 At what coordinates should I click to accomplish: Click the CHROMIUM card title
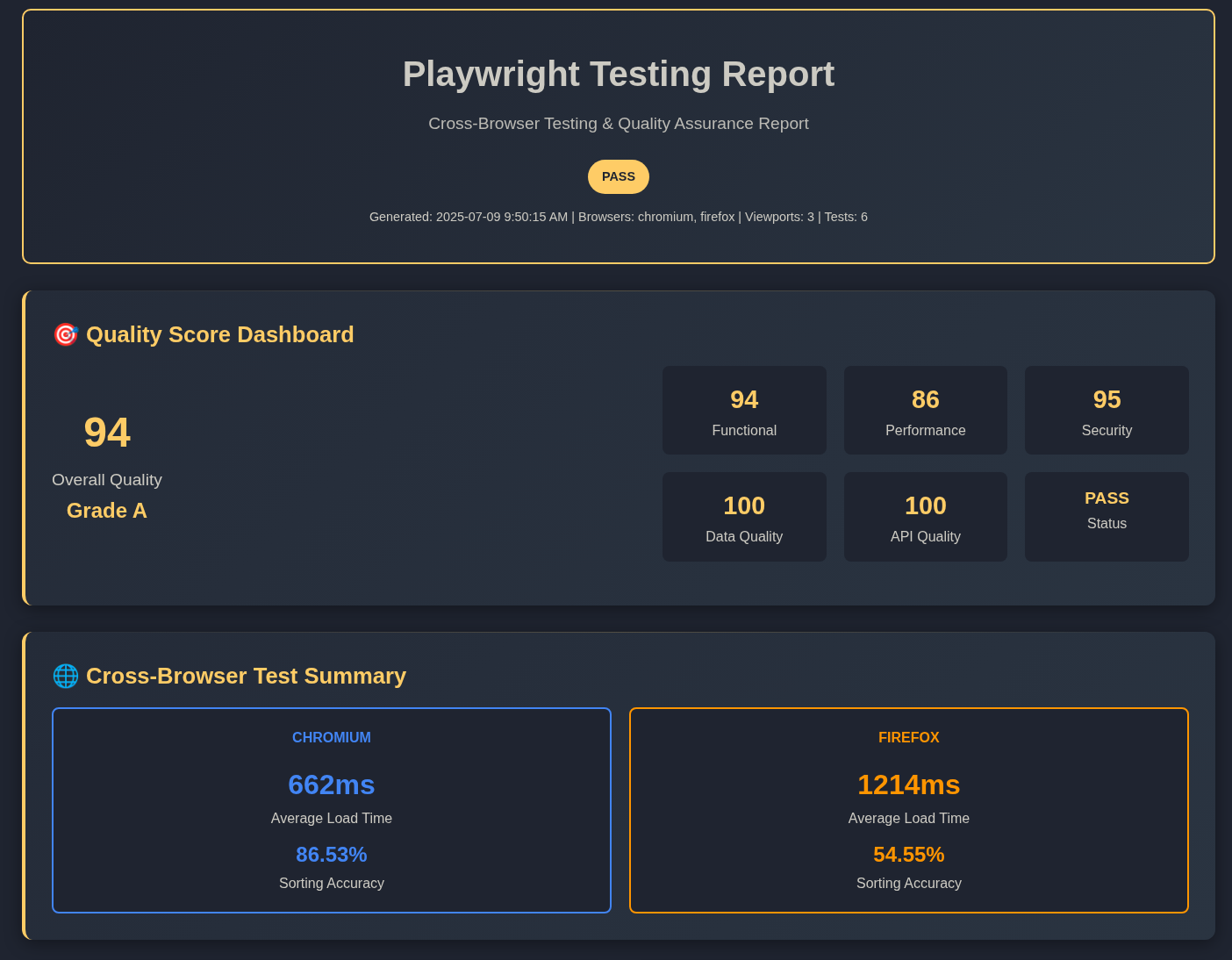click(x=332, y=738)
